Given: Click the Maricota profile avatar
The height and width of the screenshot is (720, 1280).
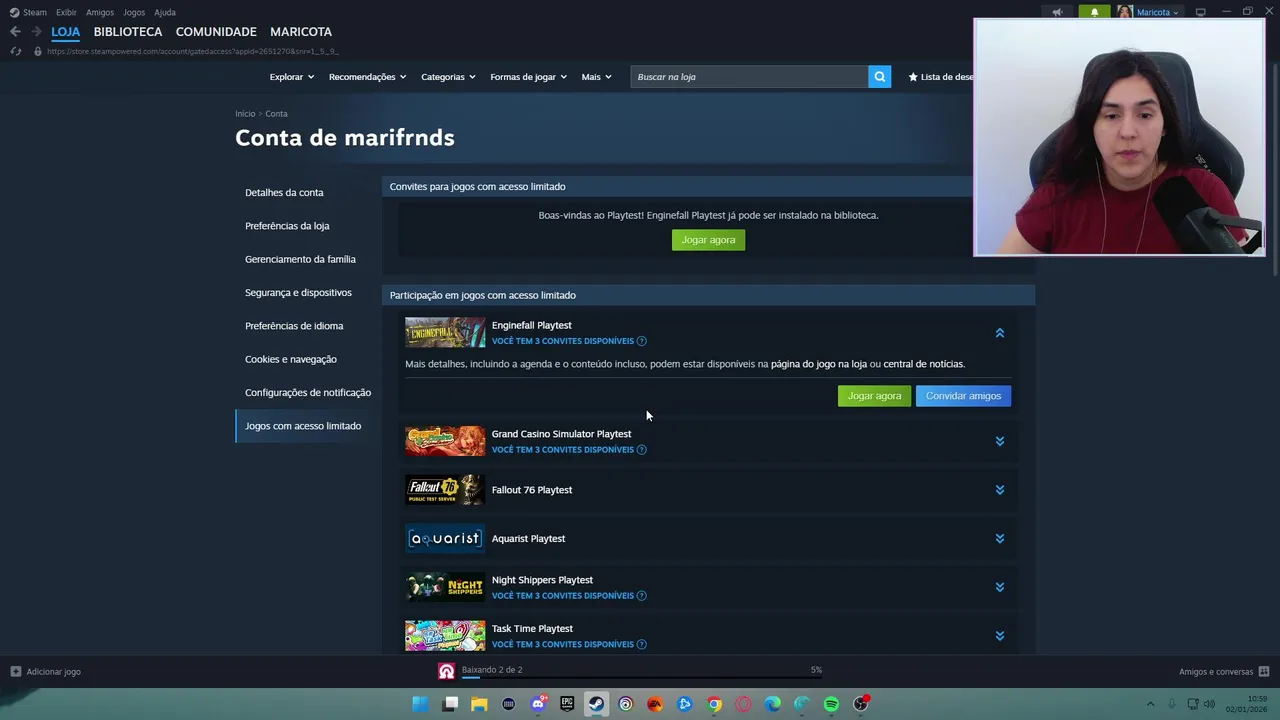Looking at the screenshot, I should pos(1125,12).
